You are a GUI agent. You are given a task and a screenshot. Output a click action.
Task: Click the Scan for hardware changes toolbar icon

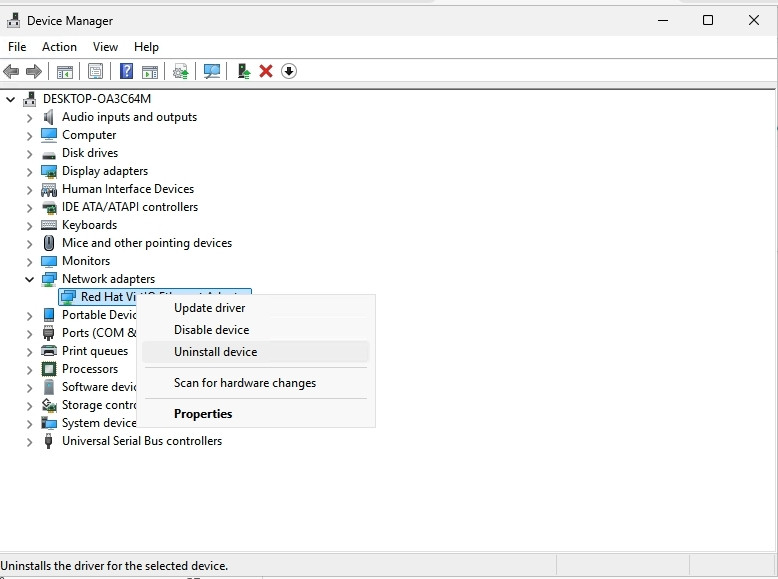tap(212, 71)
